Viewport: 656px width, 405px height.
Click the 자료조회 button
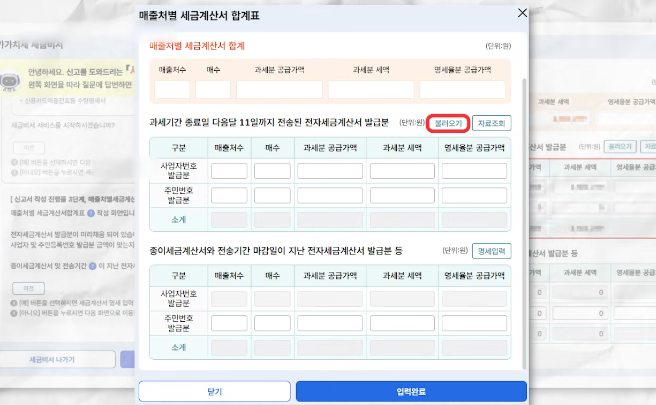click(x=492, y=123)
